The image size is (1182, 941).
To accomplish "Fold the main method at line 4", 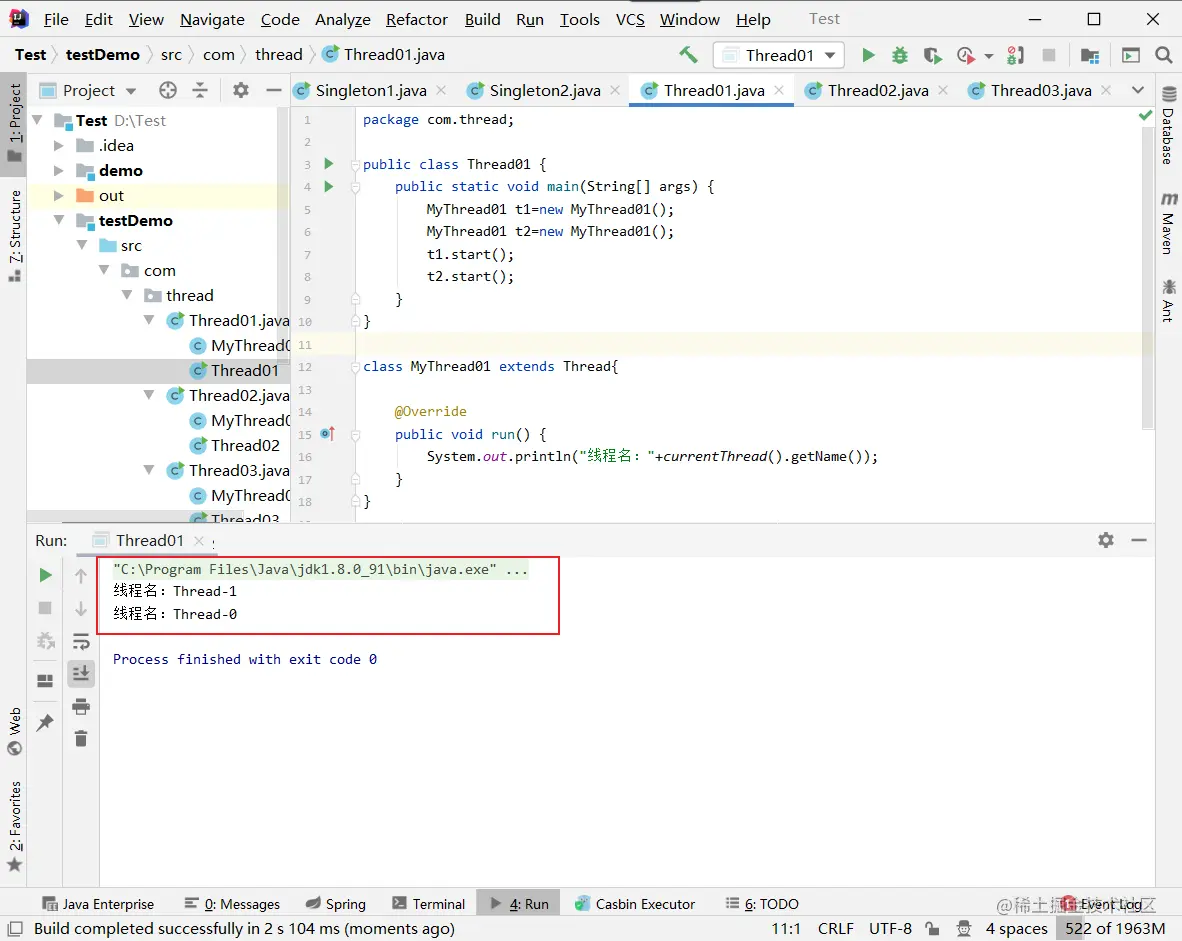I will (x=355, y=186).
